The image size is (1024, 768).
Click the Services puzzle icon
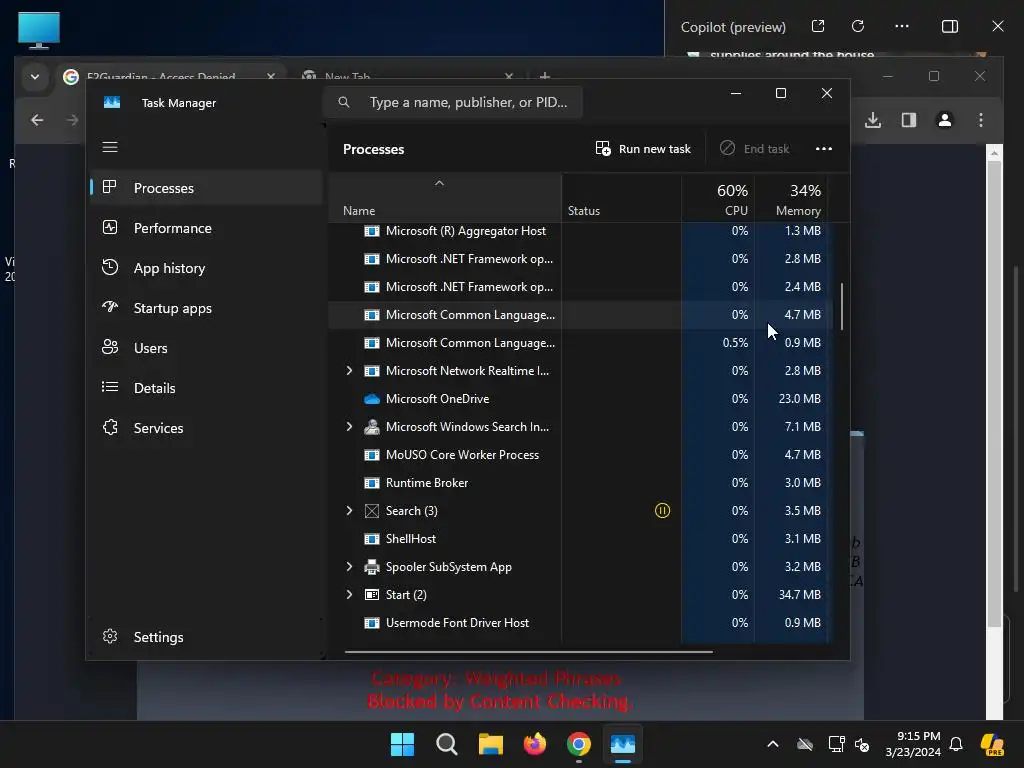click(x=110, y=427)
